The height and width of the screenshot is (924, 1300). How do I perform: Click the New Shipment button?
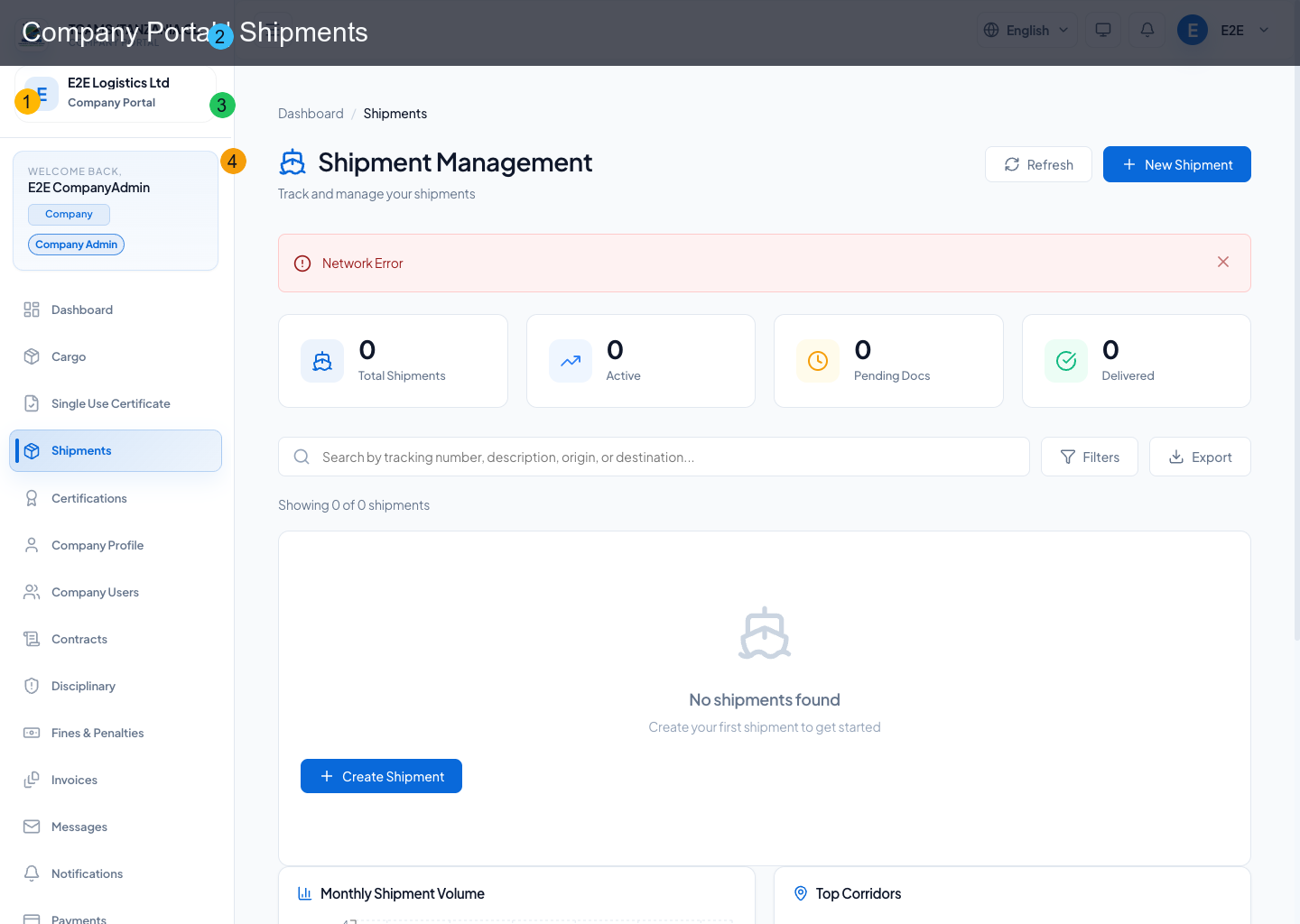(x=1177, y=164)
